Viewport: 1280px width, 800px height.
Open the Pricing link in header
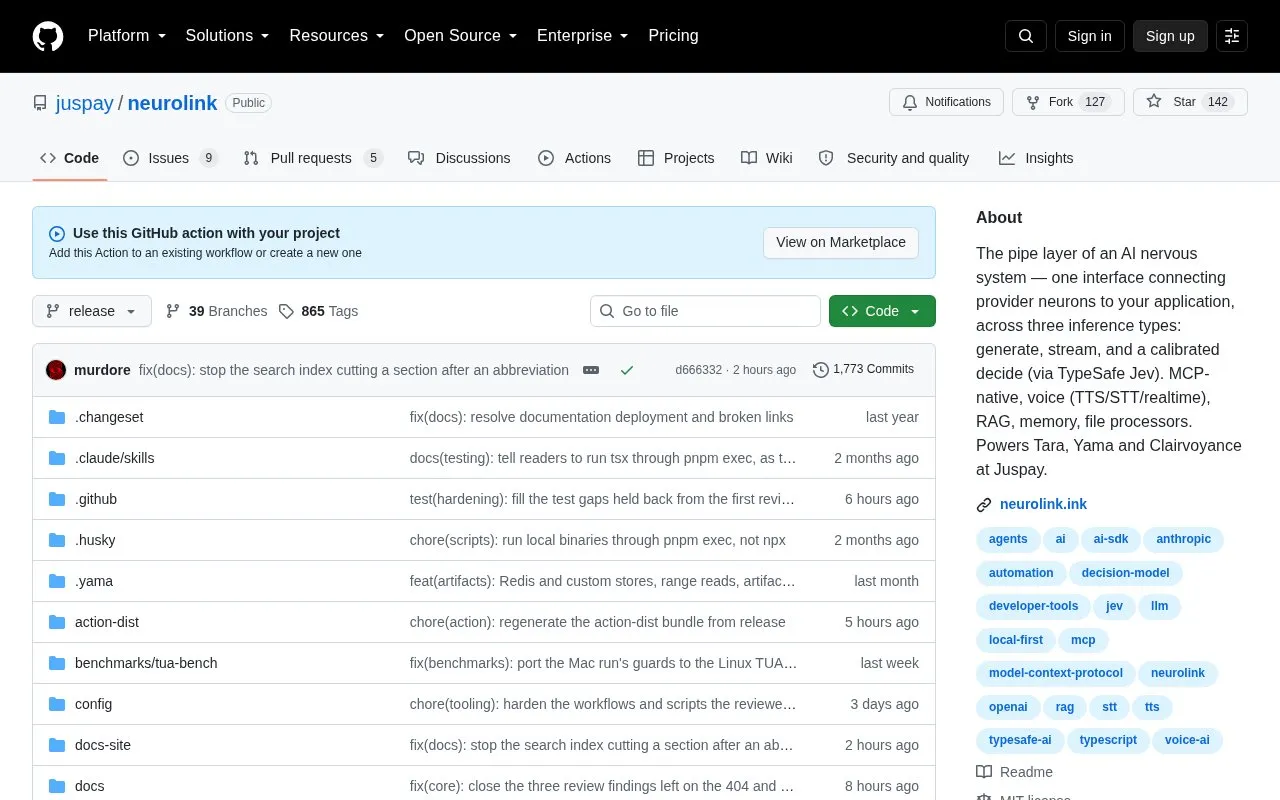673,36
